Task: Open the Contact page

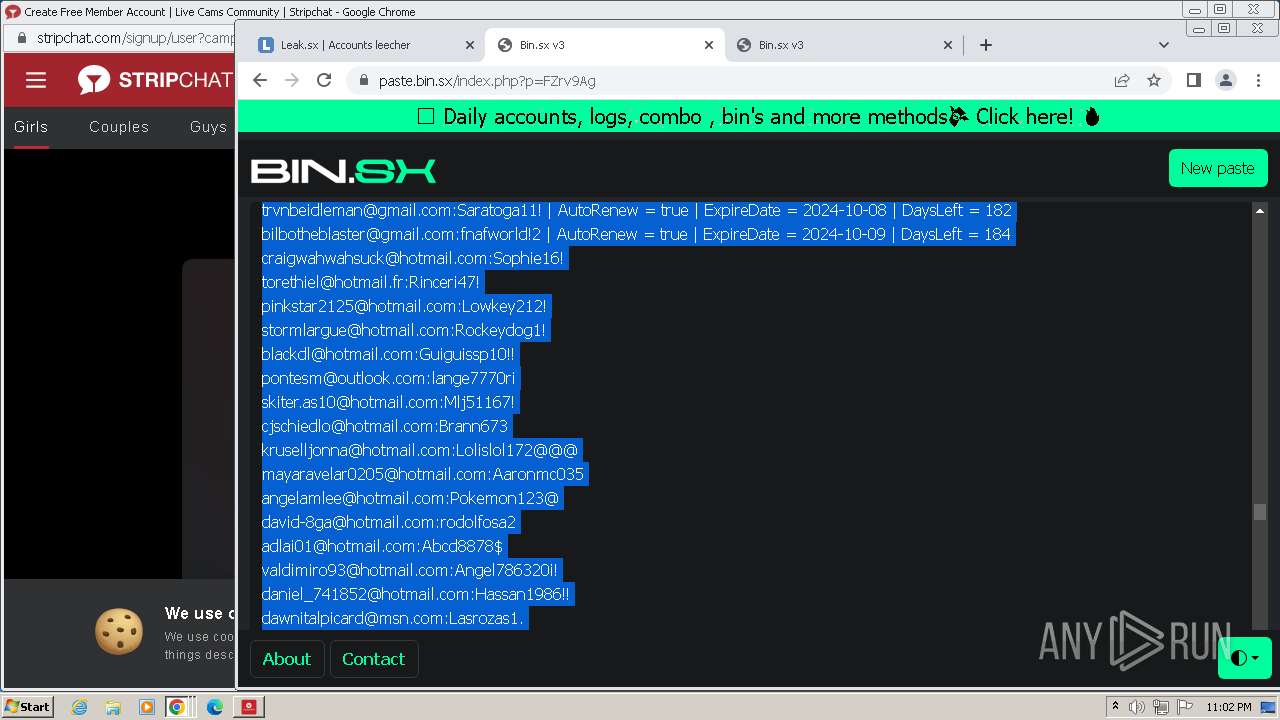Action: coord(373,659)
